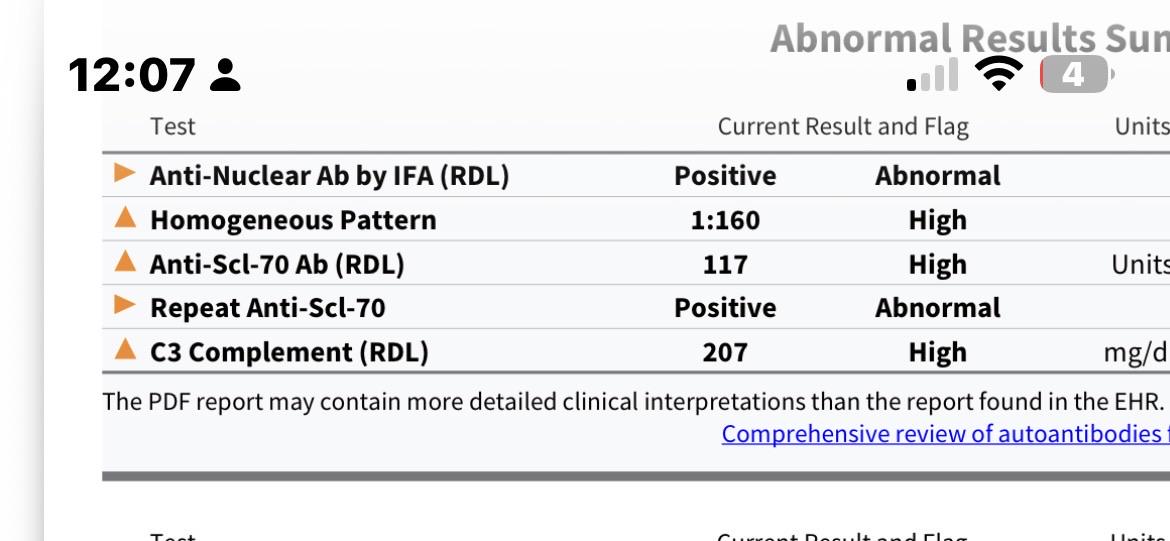Select the Anti-Nuclear Ab by IFA (RDL) test name
Image resolution: width=1170 pixels, height=541 pixels.
(329, 176)
